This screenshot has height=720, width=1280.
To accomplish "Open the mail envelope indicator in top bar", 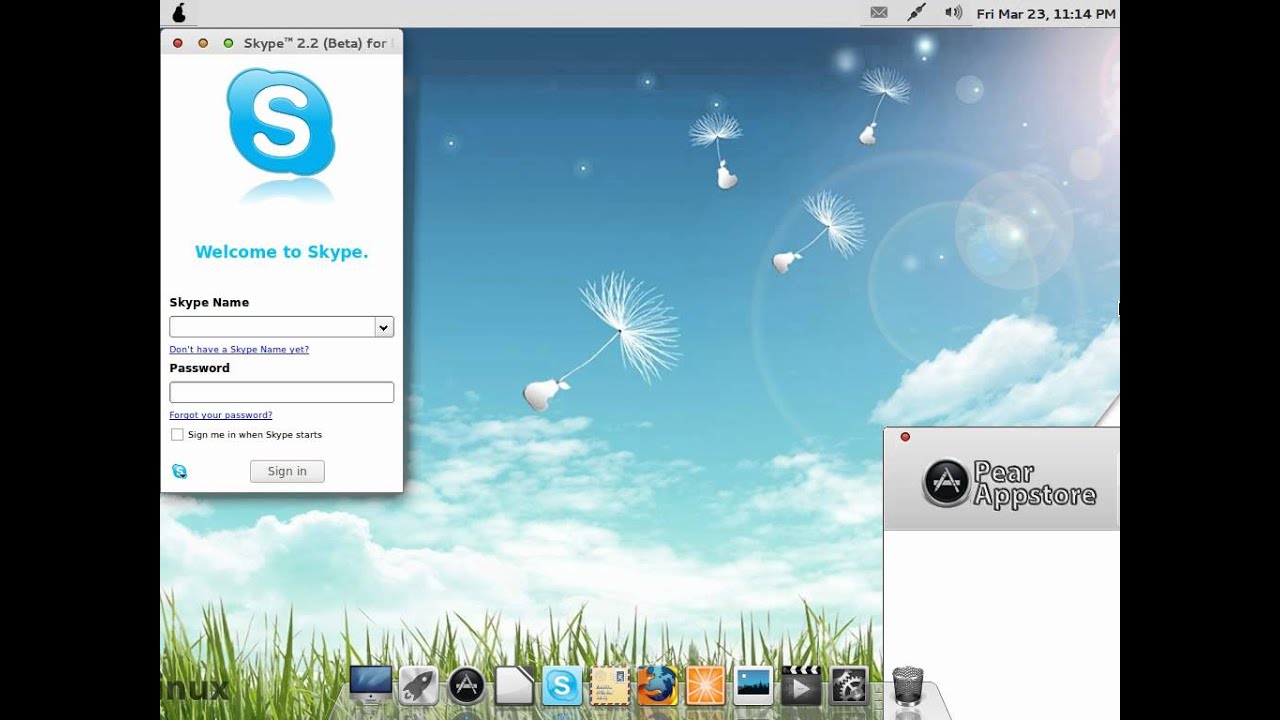I will pos(879,13).
